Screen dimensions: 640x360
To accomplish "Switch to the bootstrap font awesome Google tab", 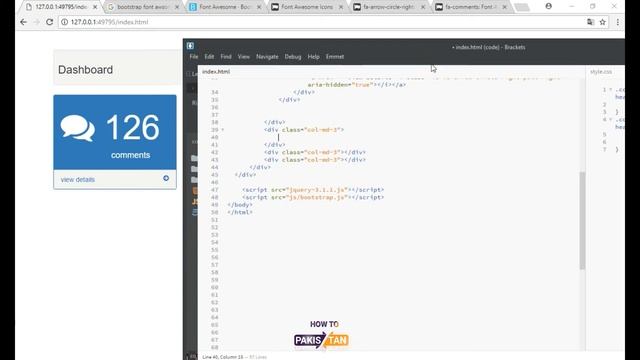I will tap(143, 7).
